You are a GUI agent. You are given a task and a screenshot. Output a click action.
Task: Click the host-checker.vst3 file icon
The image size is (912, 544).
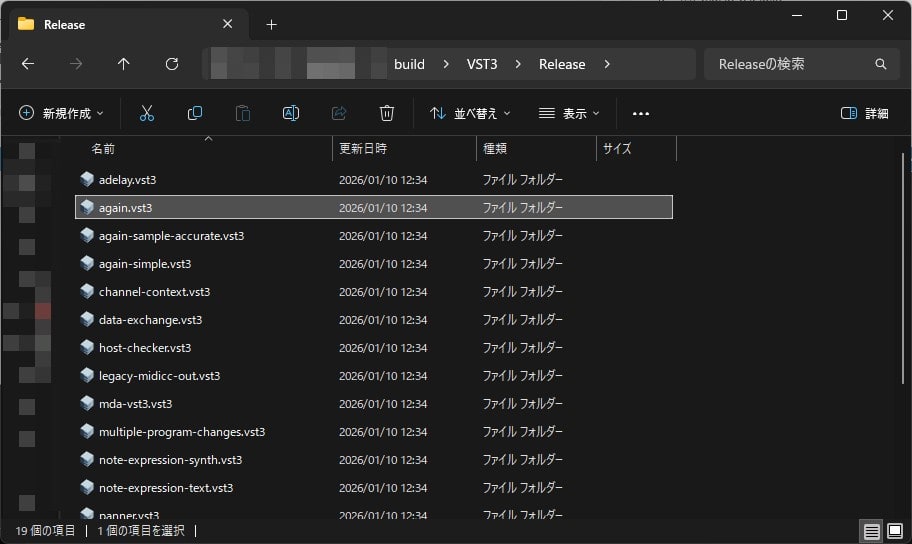[87, 347]
